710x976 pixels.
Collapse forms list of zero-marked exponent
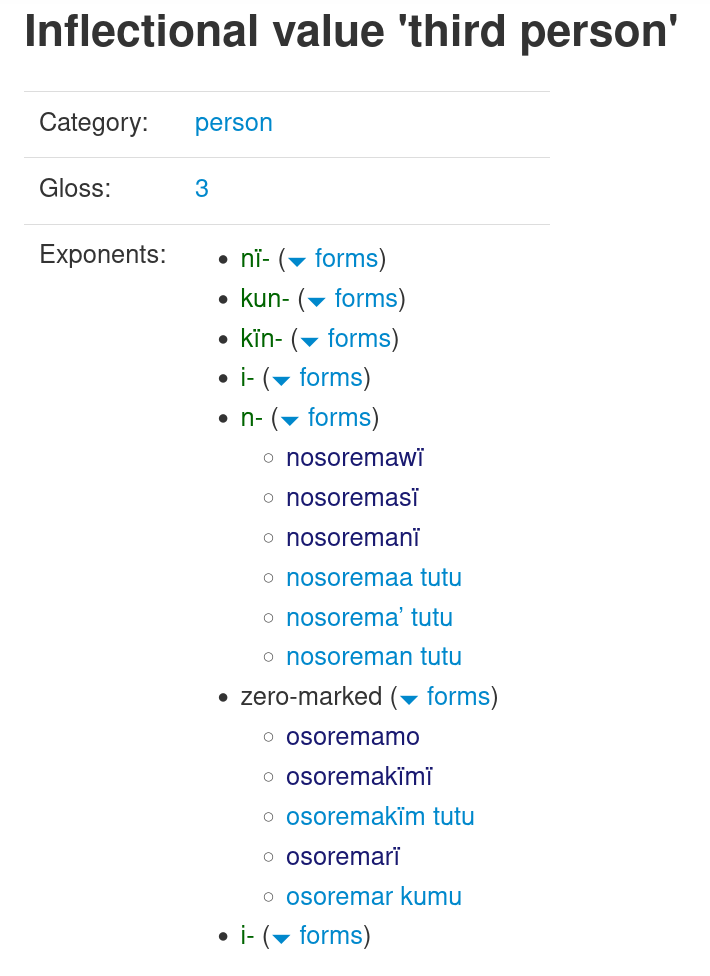click(x=445, y=697)
